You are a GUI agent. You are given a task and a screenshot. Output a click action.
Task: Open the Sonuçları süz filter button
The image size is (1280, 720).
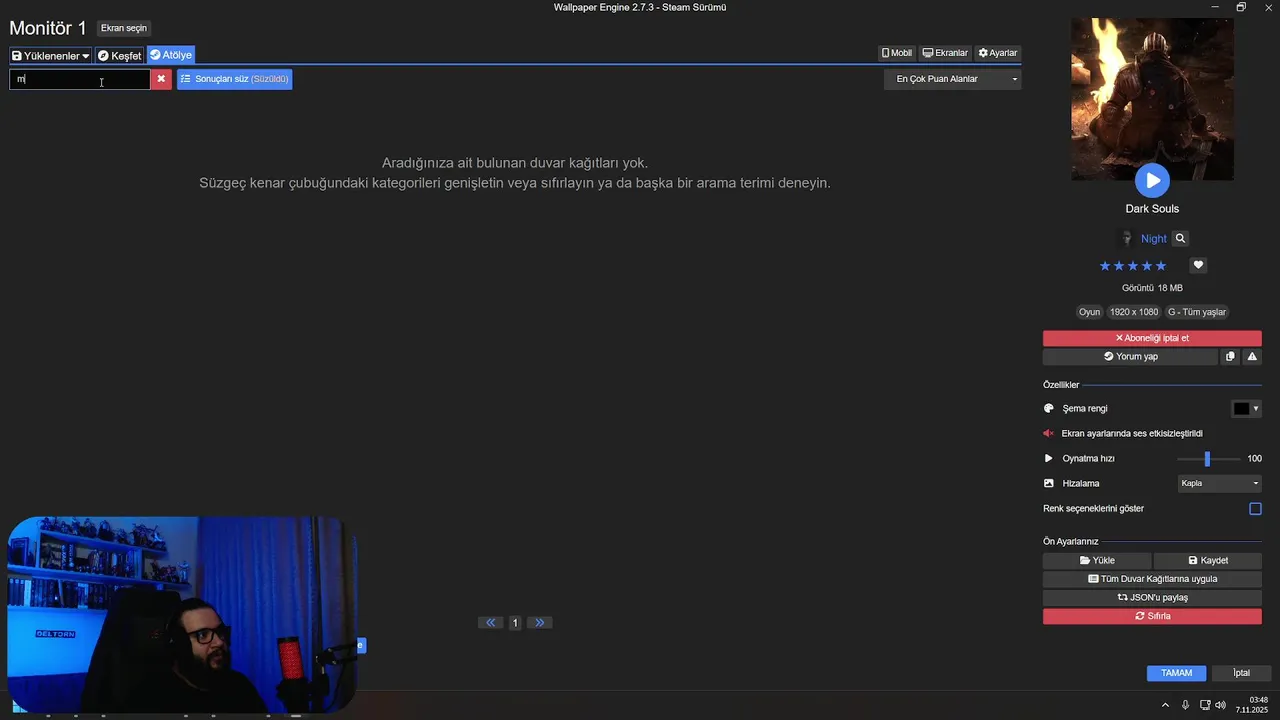pyautogui.click(x=235, y=79)
